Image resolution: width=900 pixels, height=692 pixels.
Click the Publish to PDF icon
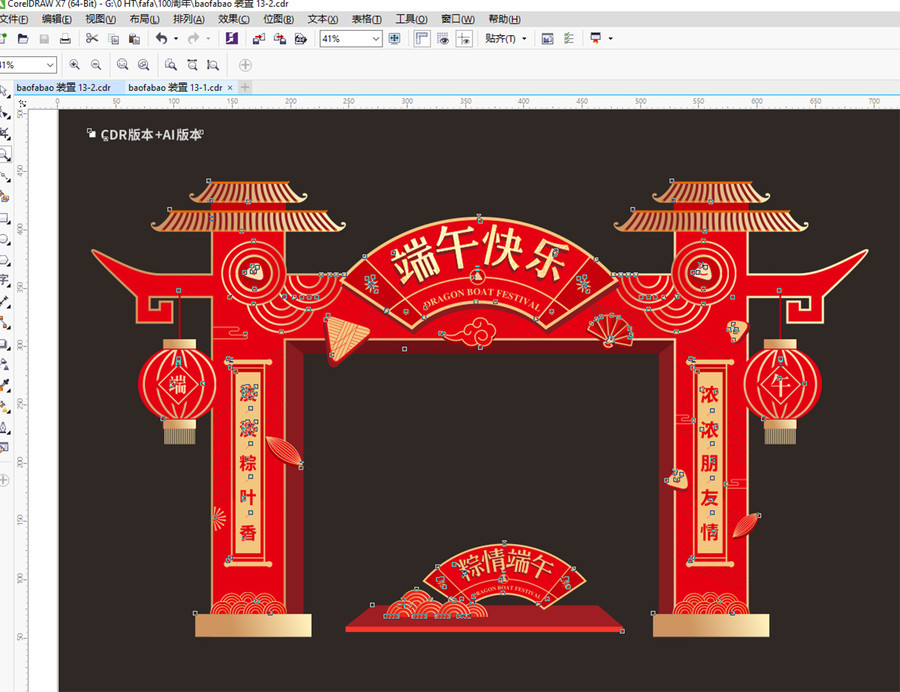[301, 39]
